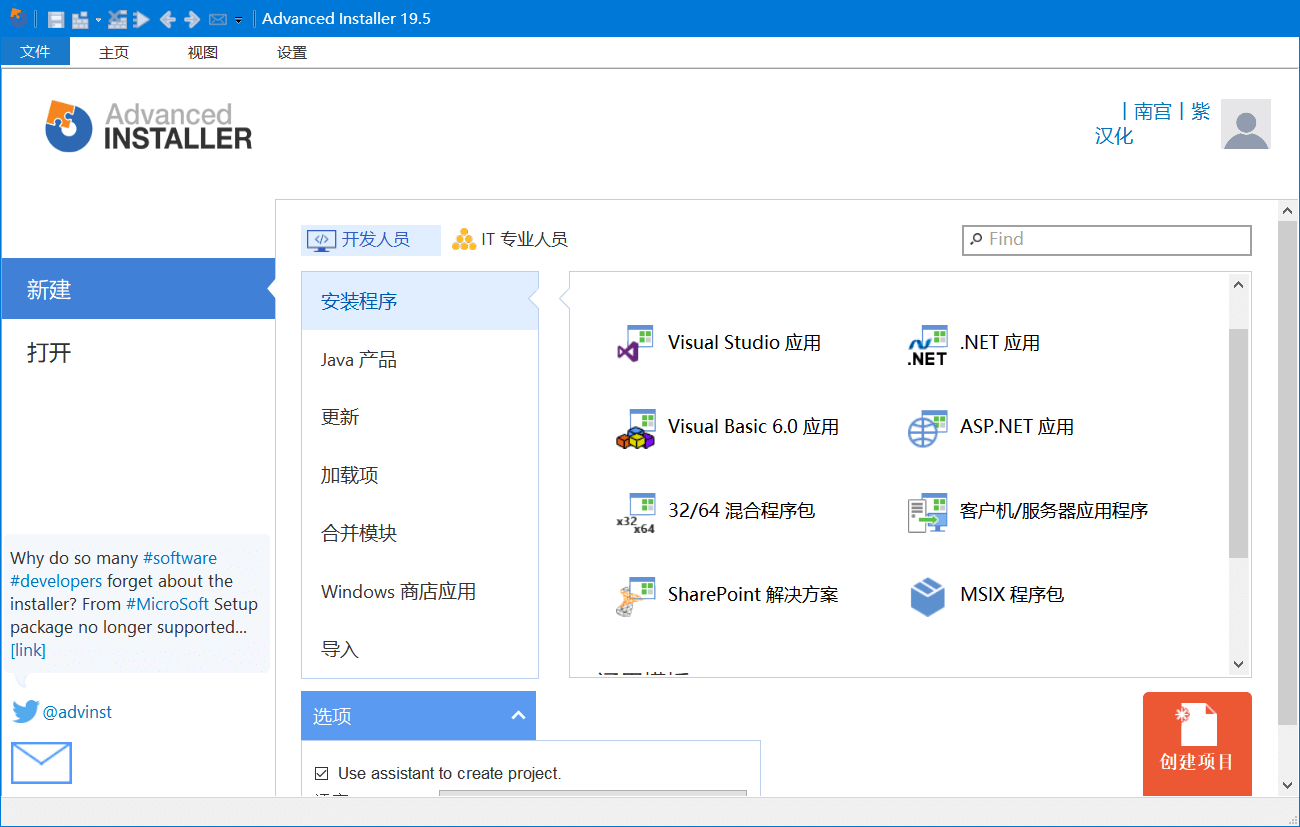This screenshot has width=1300, height=827.
Task: Collapse the 选项 options panel
Action: [x=518, y=715]
